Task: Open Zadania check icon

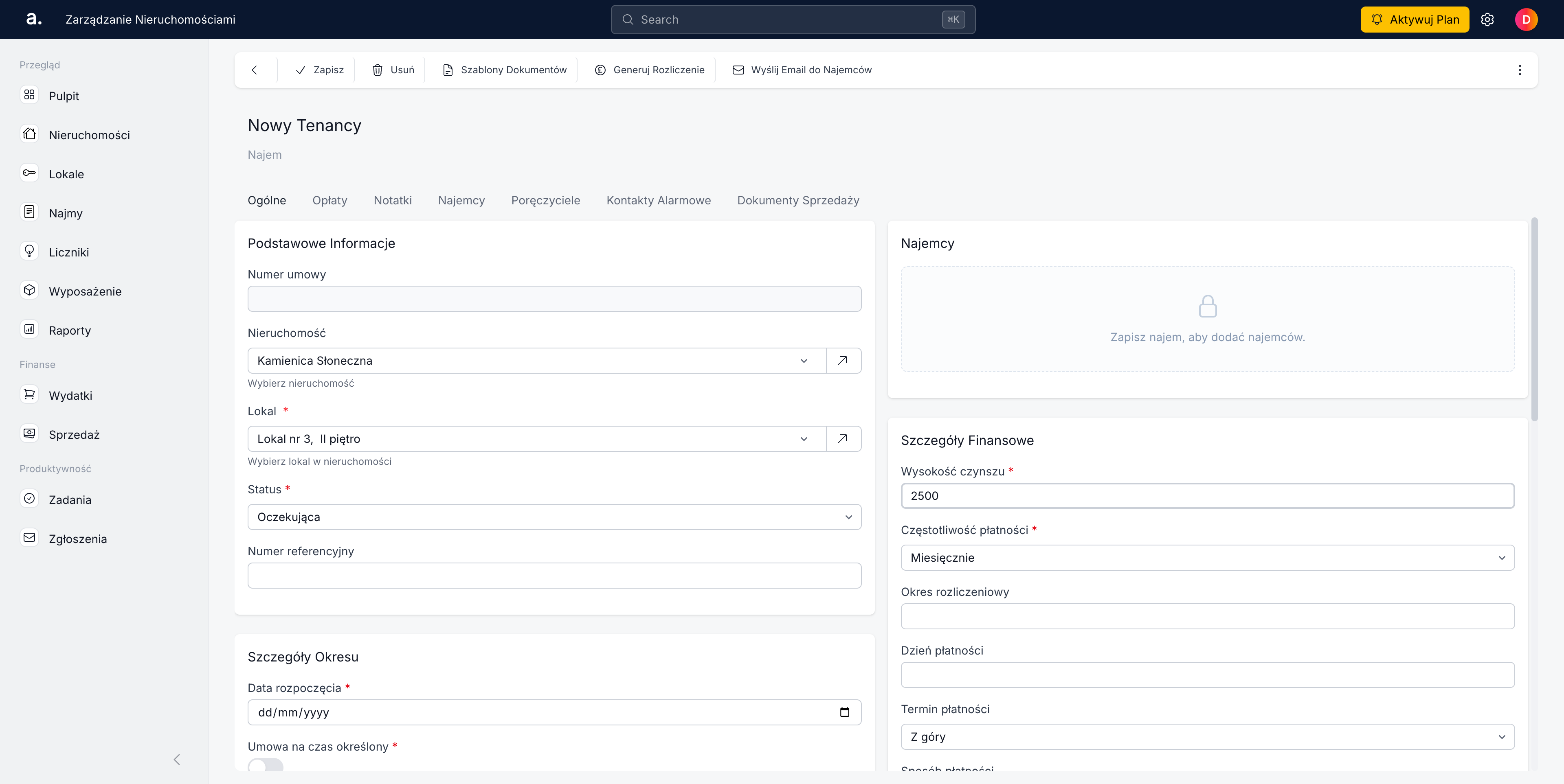Action: click(29, 499)
